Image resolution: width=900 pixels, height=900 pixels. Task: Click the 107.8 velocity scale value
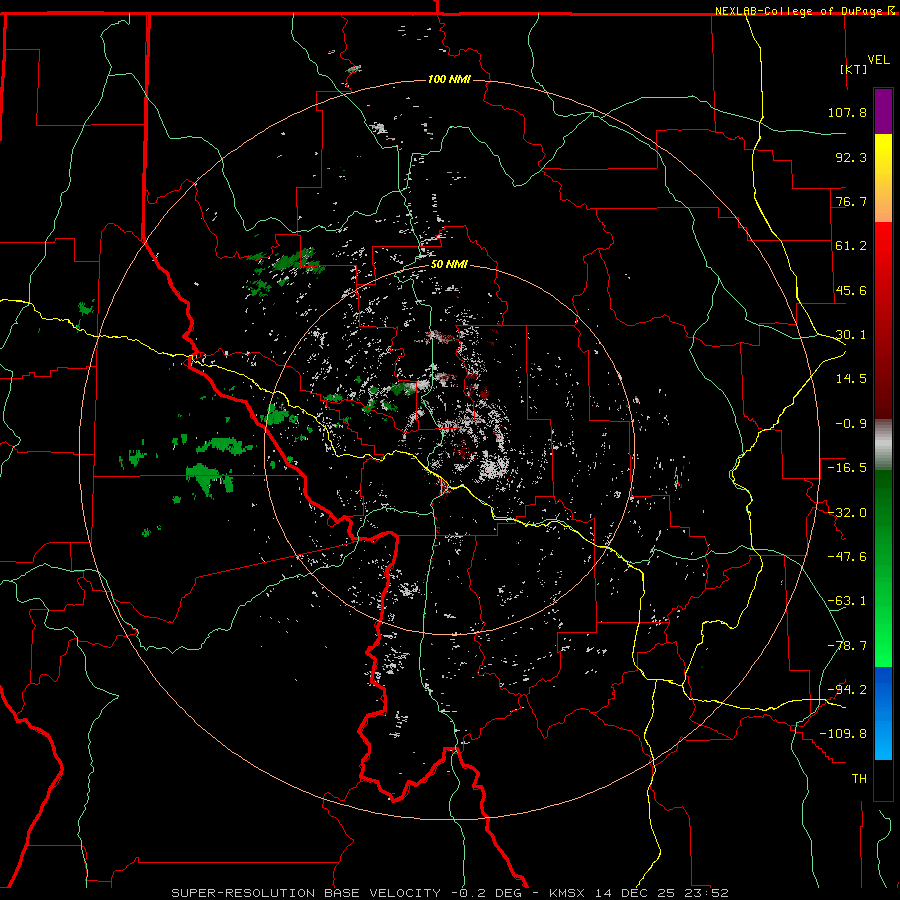point(847,112)
